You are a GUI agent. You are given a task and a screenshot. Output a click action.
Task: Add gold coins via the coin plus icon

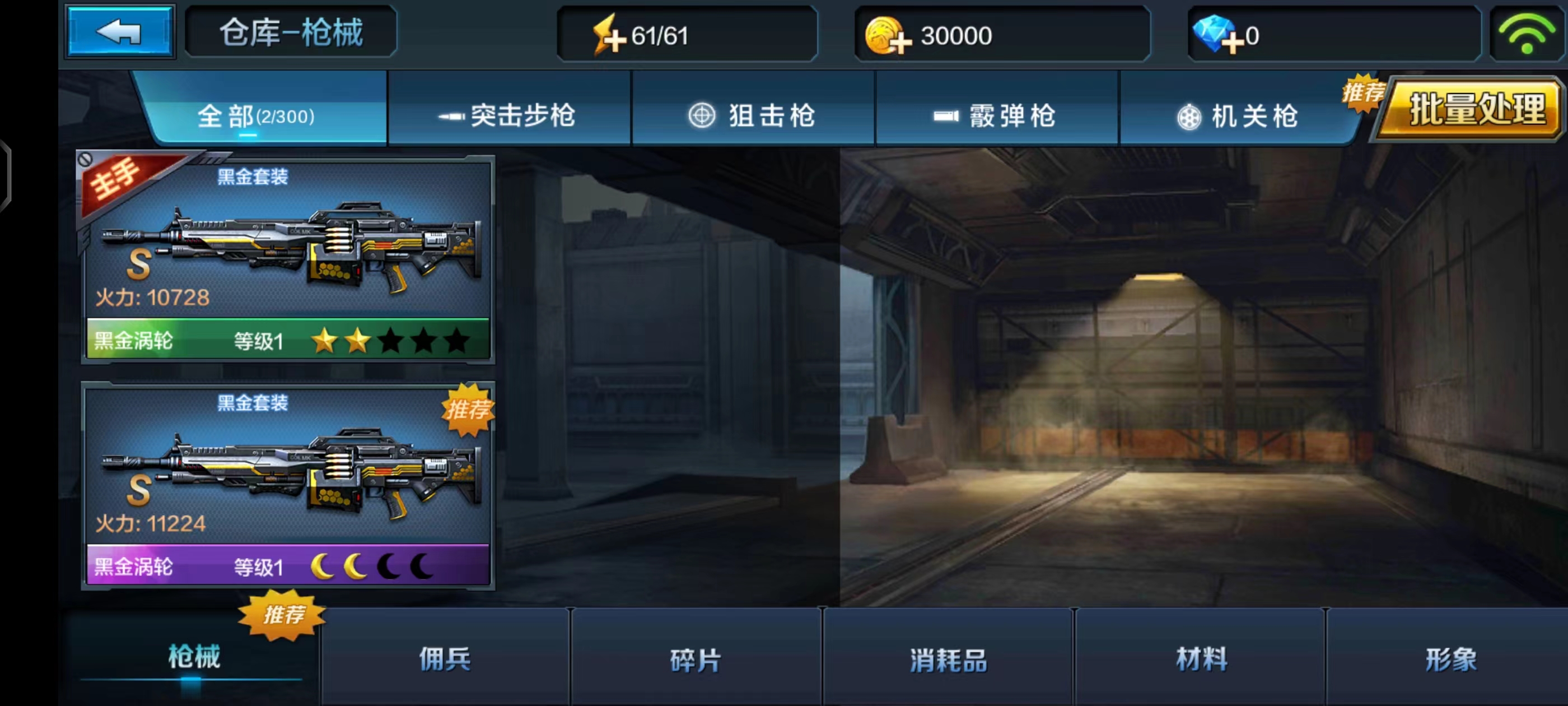pos(888,36)
